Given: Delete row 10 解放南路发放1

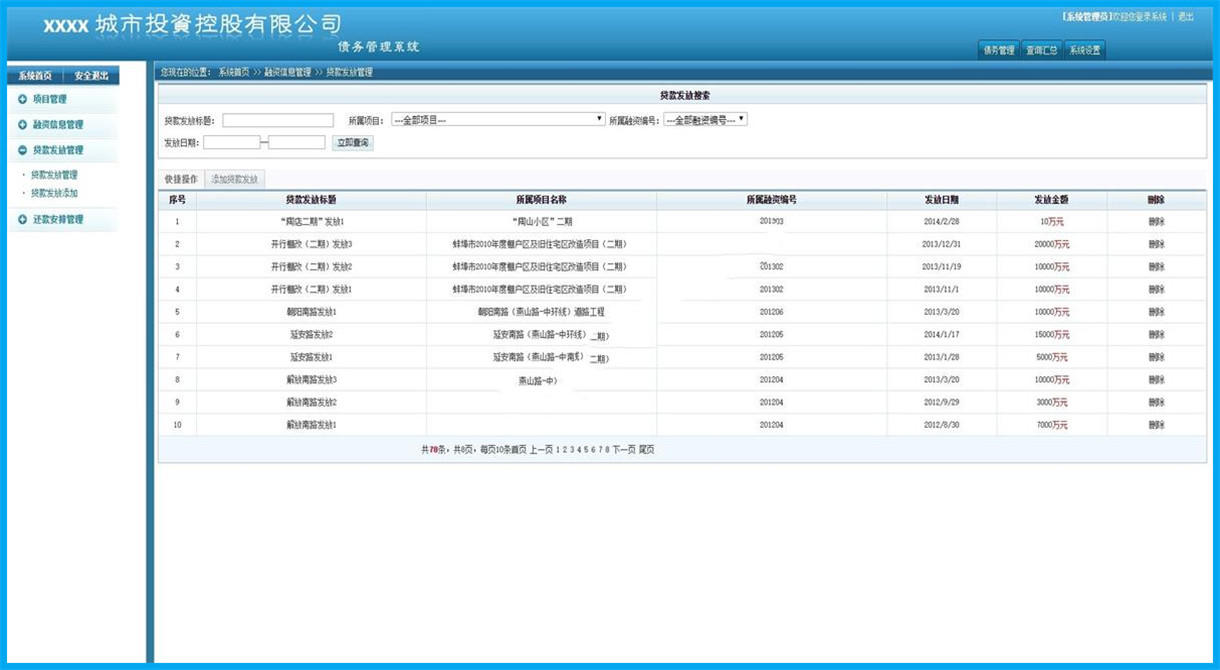Looking at the screenshot, I should 1156,425.
